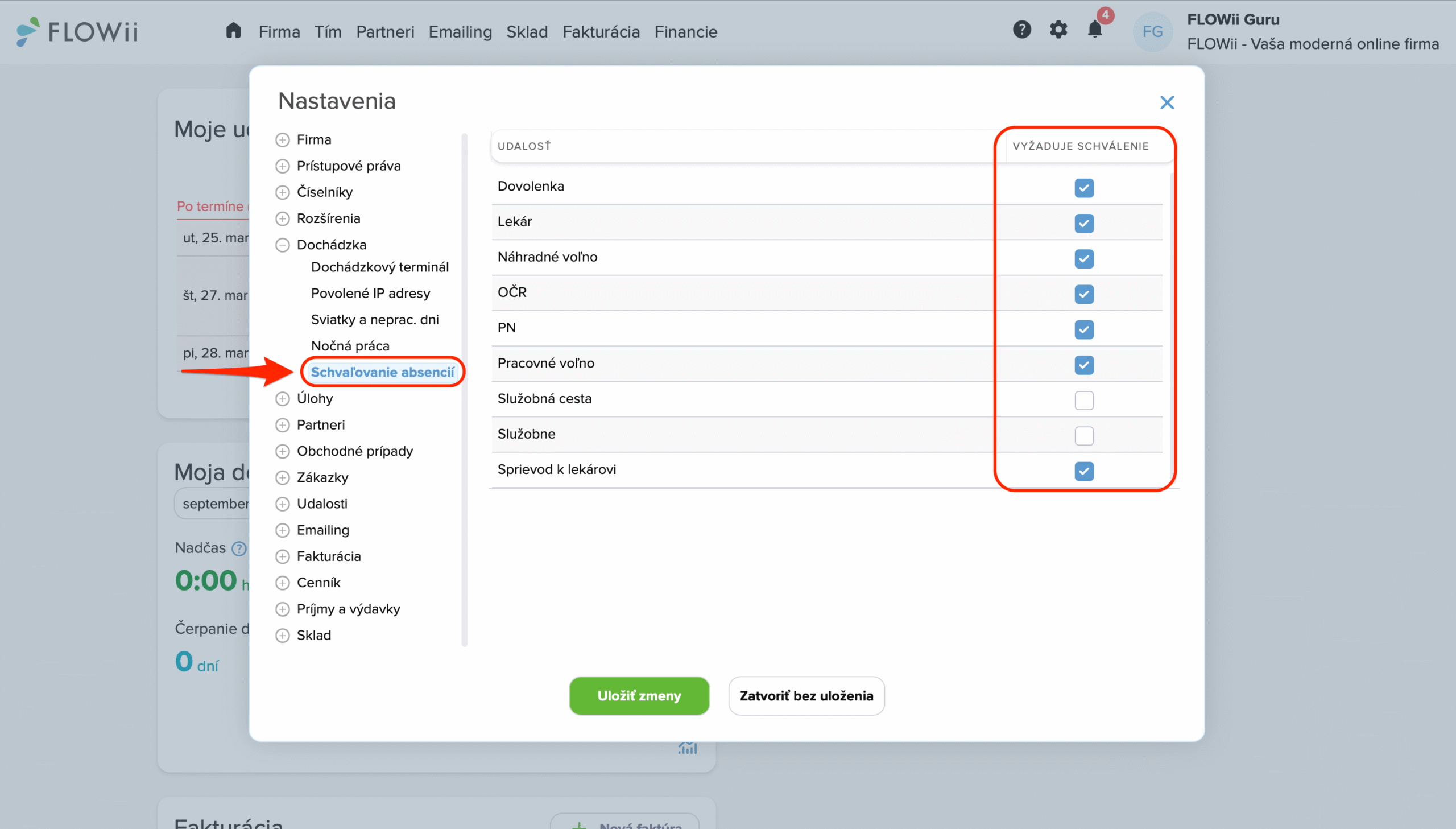Click the home icon in top navigation

pyautogui.click(x=233, y=31)
